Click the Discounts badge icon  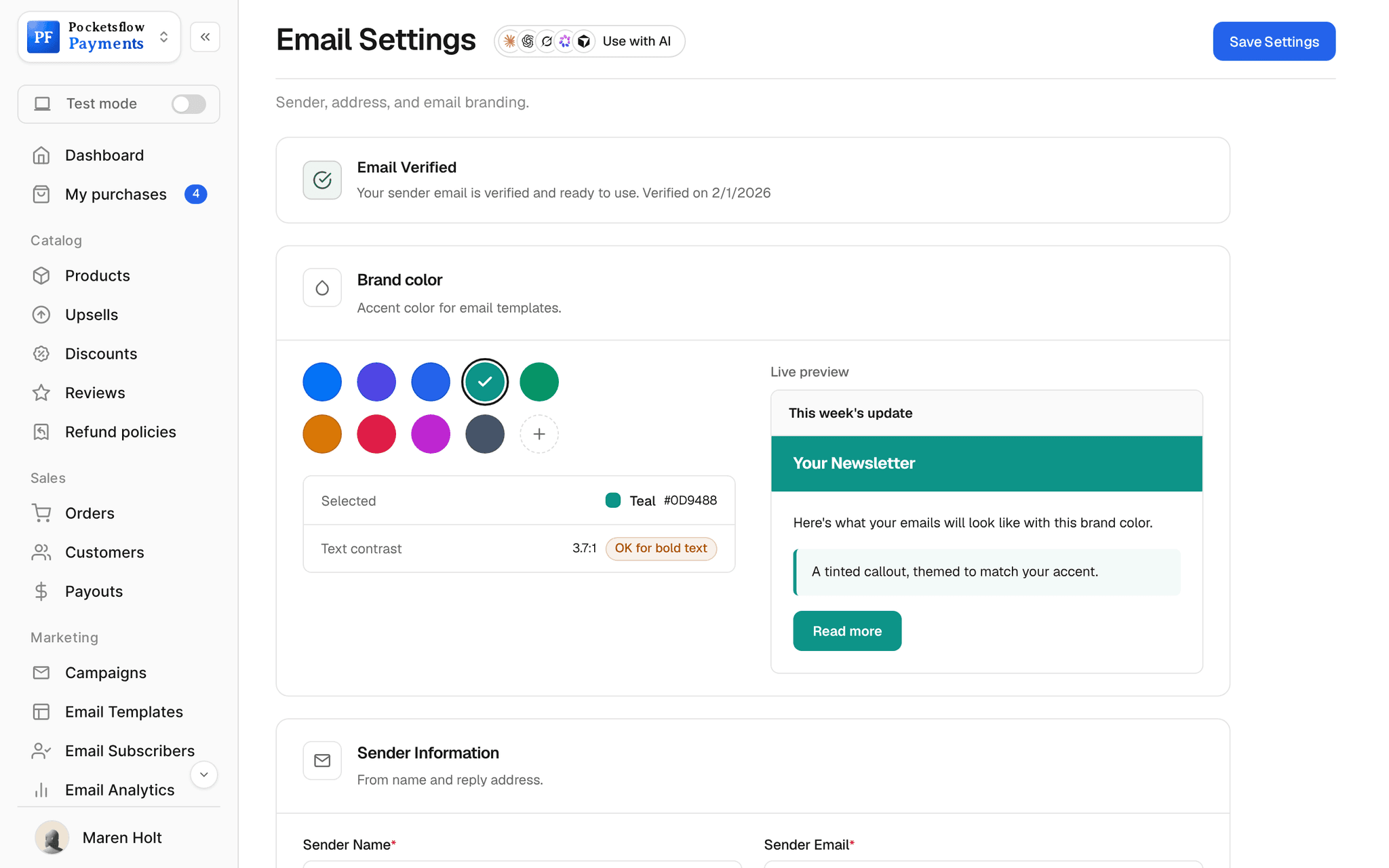point(41,354)
